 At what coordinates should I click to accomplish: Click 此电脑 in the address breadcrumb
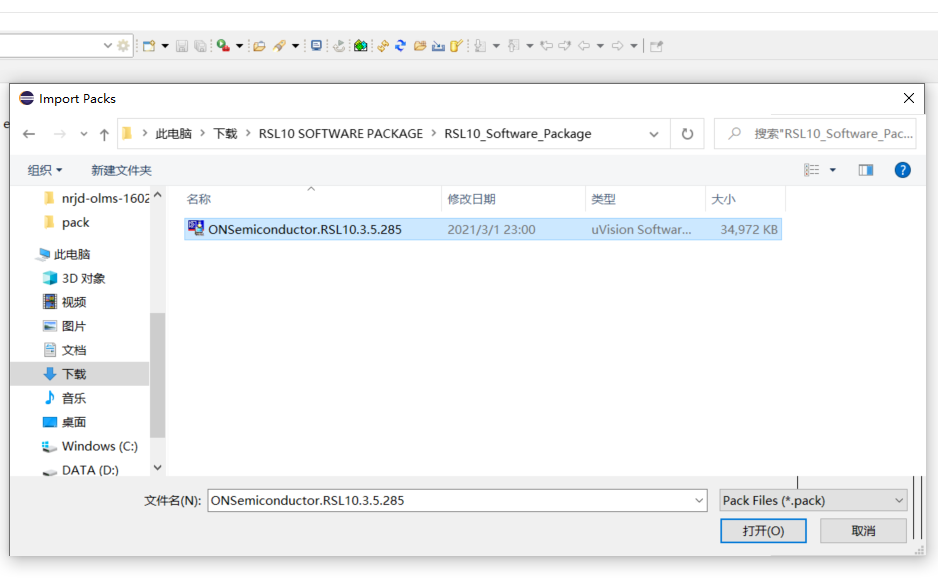pos(173,133)
